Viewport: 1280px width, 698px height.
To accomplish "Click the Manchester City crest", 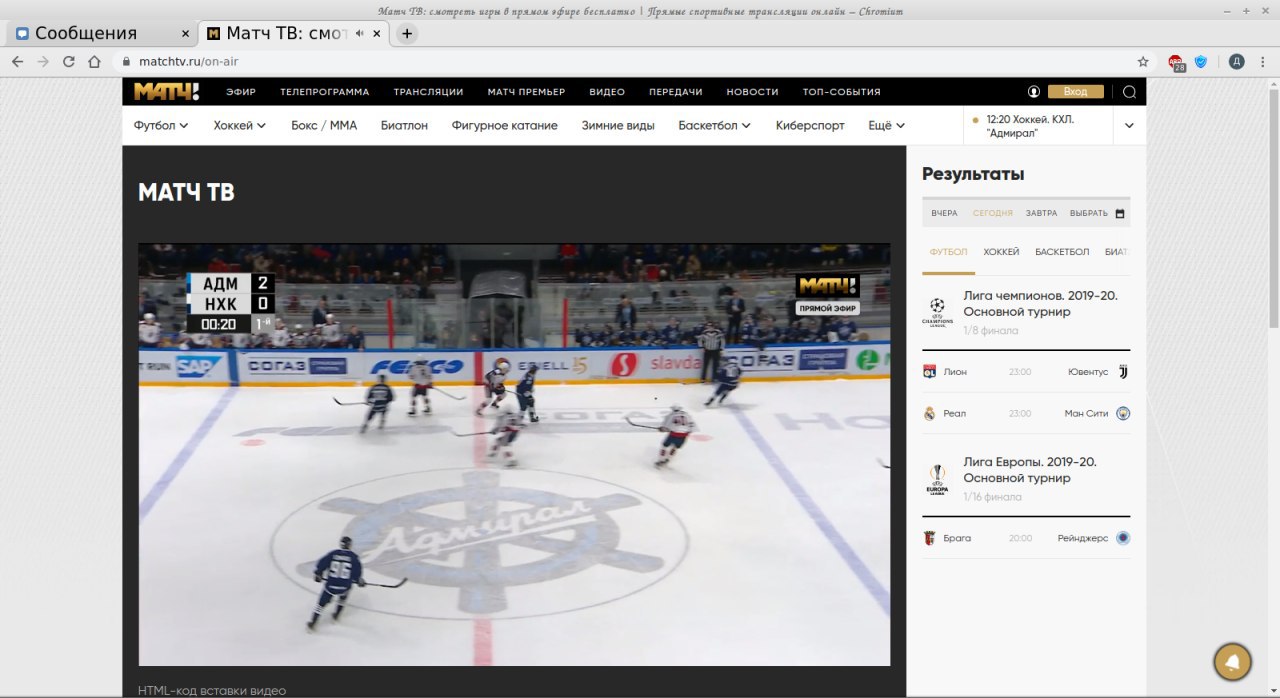I will (1123, 413).
